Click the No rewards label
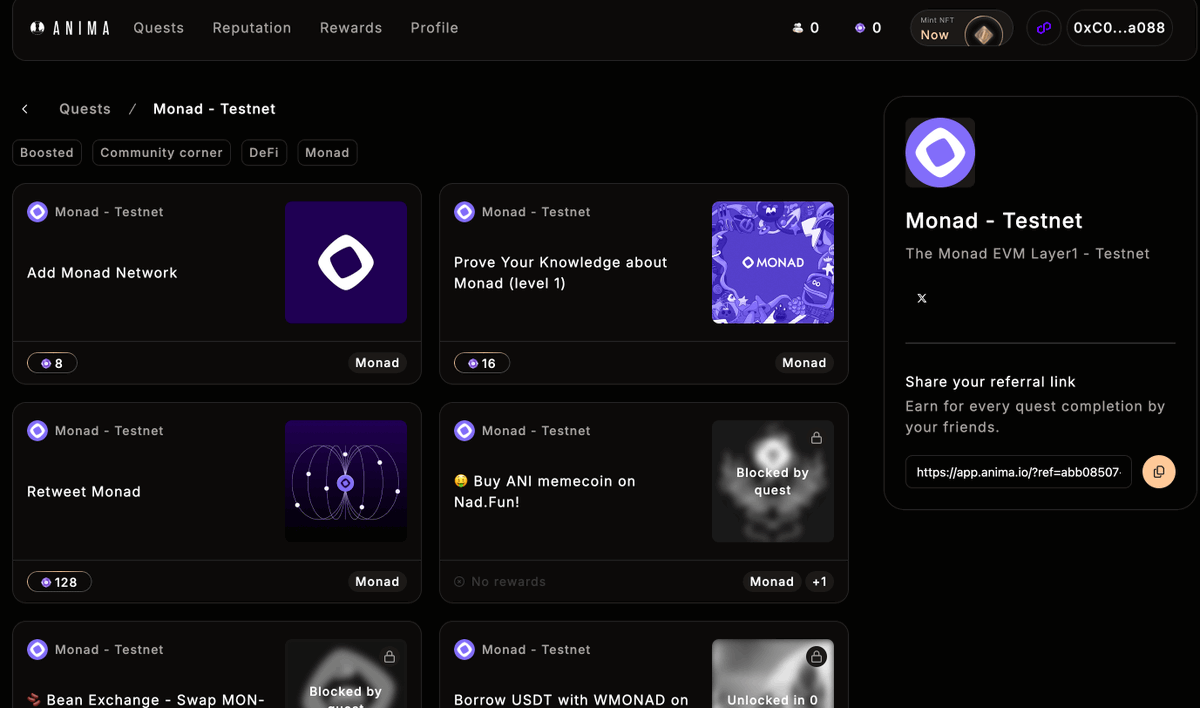 click(500, 582)
